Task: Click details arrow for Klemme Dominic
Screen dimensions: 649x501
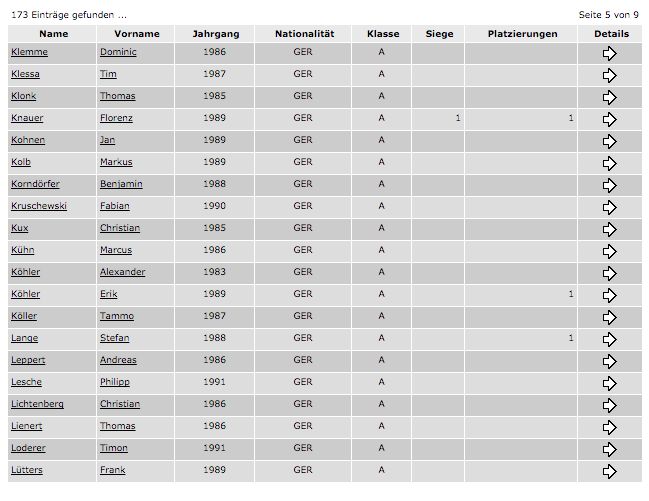Action: coord(610,53)
